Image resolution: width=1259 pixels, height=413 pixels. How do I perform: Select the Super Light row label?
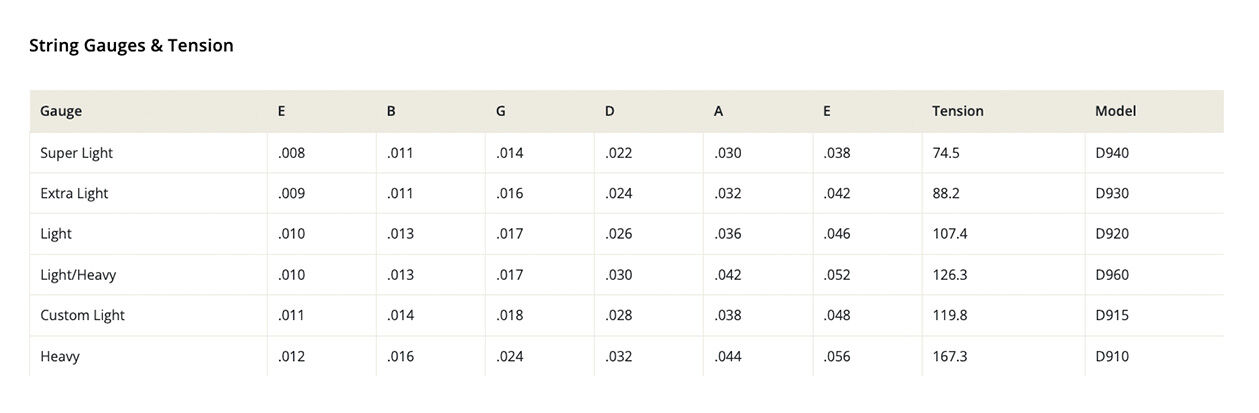[x=76, y=153]
